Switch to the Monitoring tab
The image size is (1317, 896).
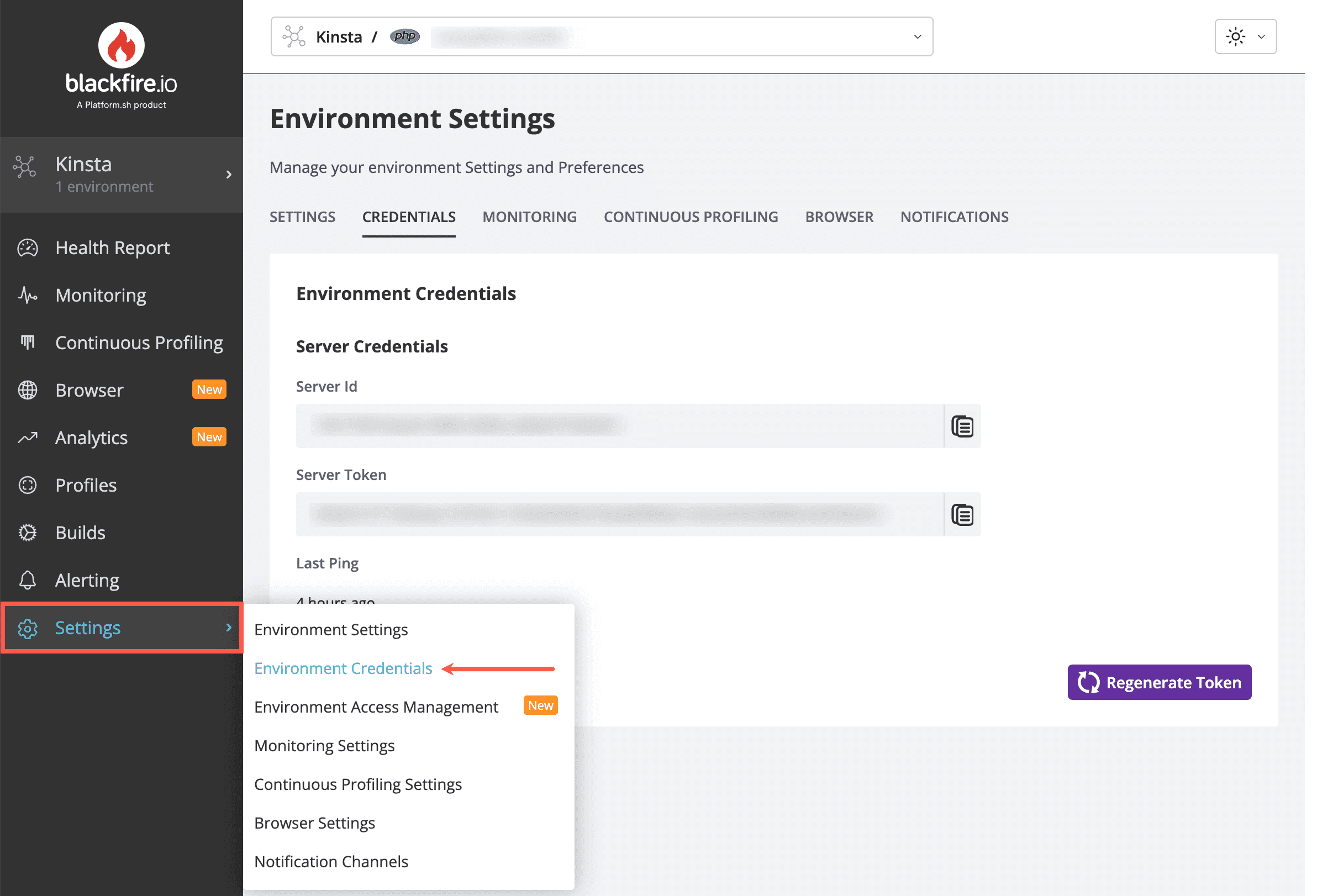click(529, 217)
